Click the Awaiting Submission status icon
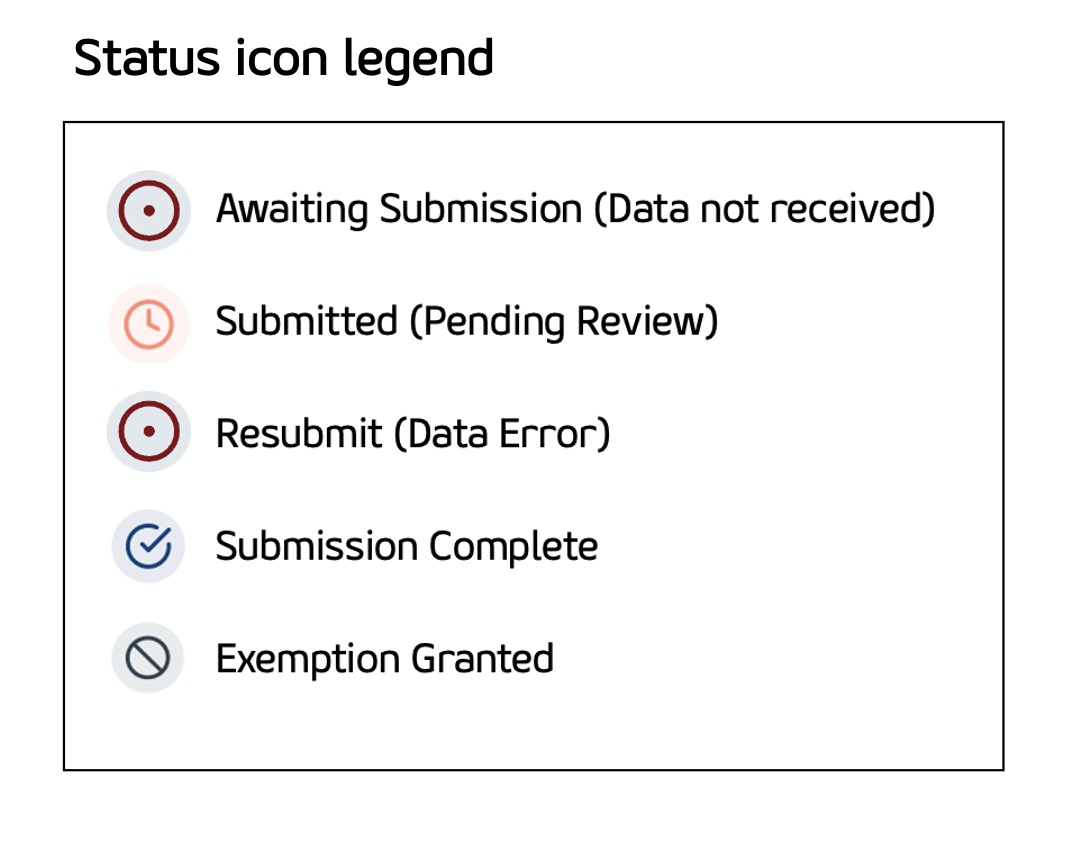1084x844 pixels. coord(148,210)
